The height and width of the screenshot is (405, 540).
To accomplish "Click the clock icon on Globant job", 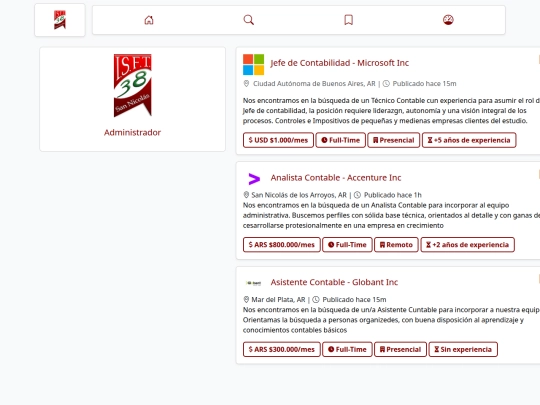I will click(316, 299).
